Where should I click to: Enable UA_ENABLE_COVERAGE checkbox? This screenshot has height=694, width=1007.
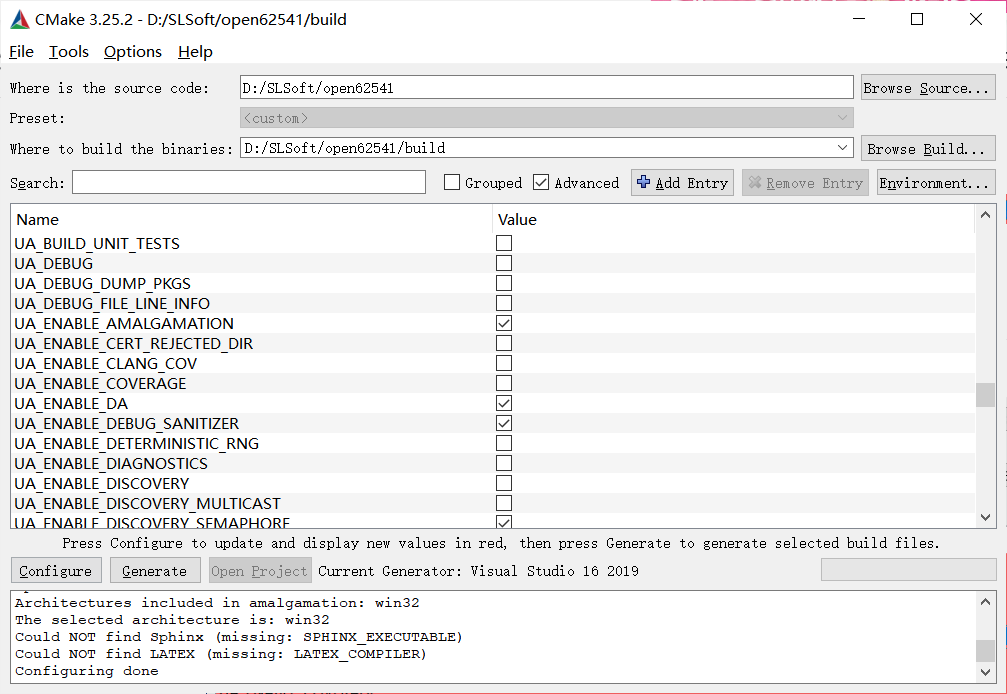[x=504, y=383]
